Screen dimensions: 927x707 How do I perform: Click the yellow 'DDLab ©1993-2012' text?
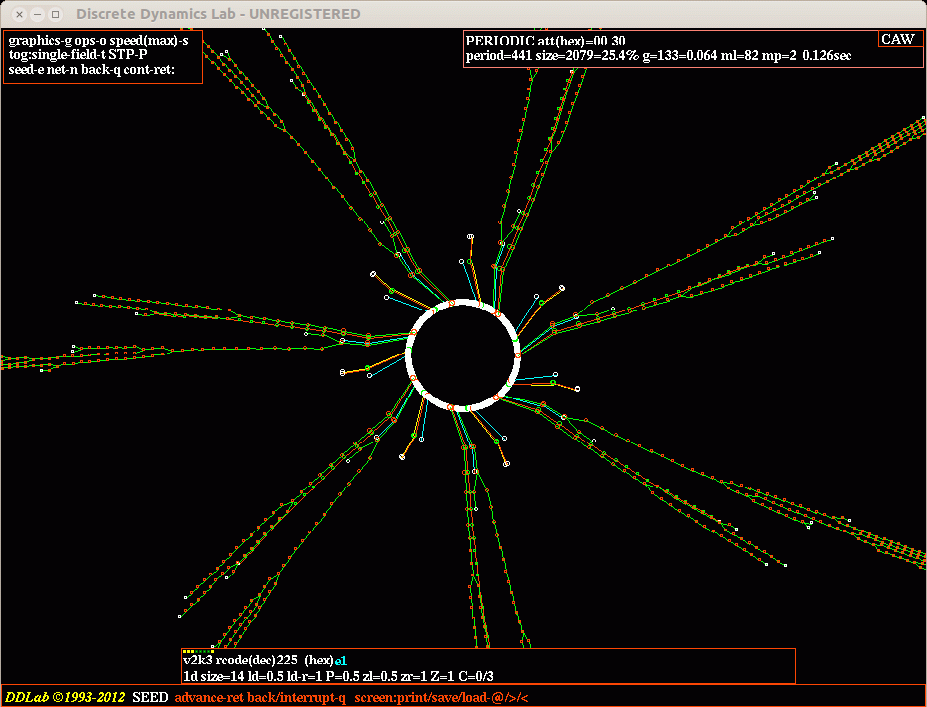pyautogui.click(x=65, y=697)
